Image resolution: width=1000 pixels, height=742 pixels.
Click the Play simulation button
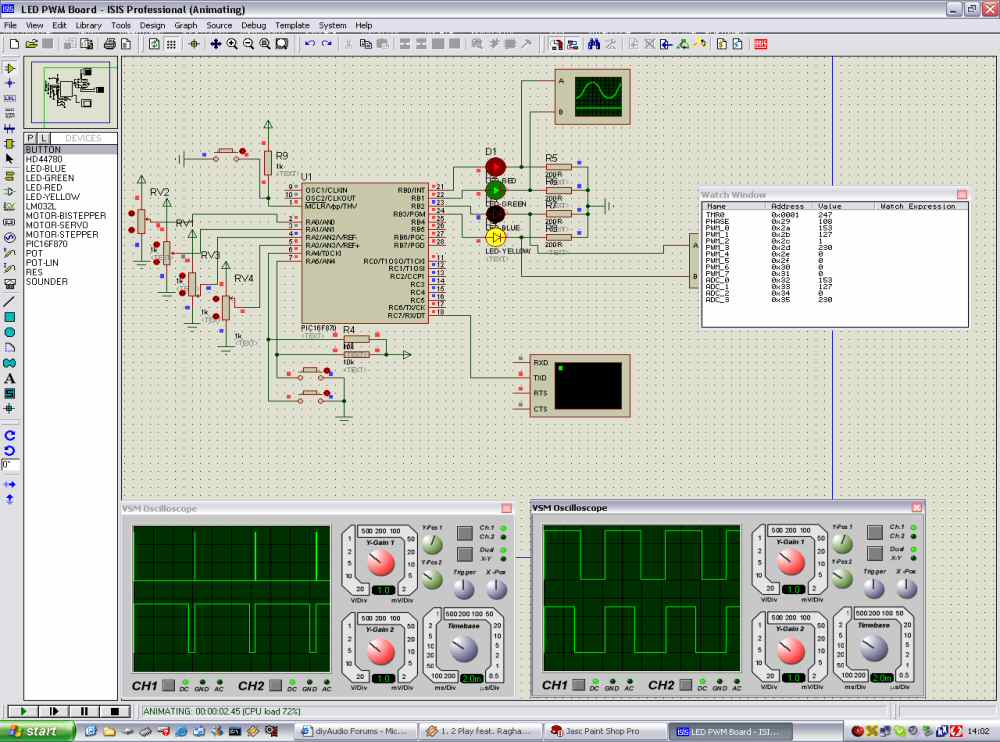[x=23, y=711]
